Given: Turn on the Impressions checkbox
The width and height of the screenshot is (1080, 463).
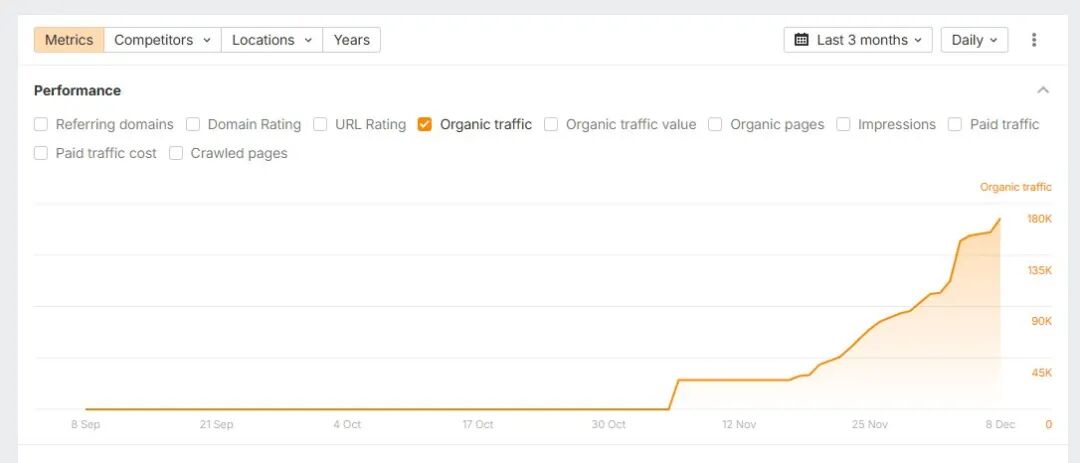Looking at the screenshot, I should pos(843,125).
